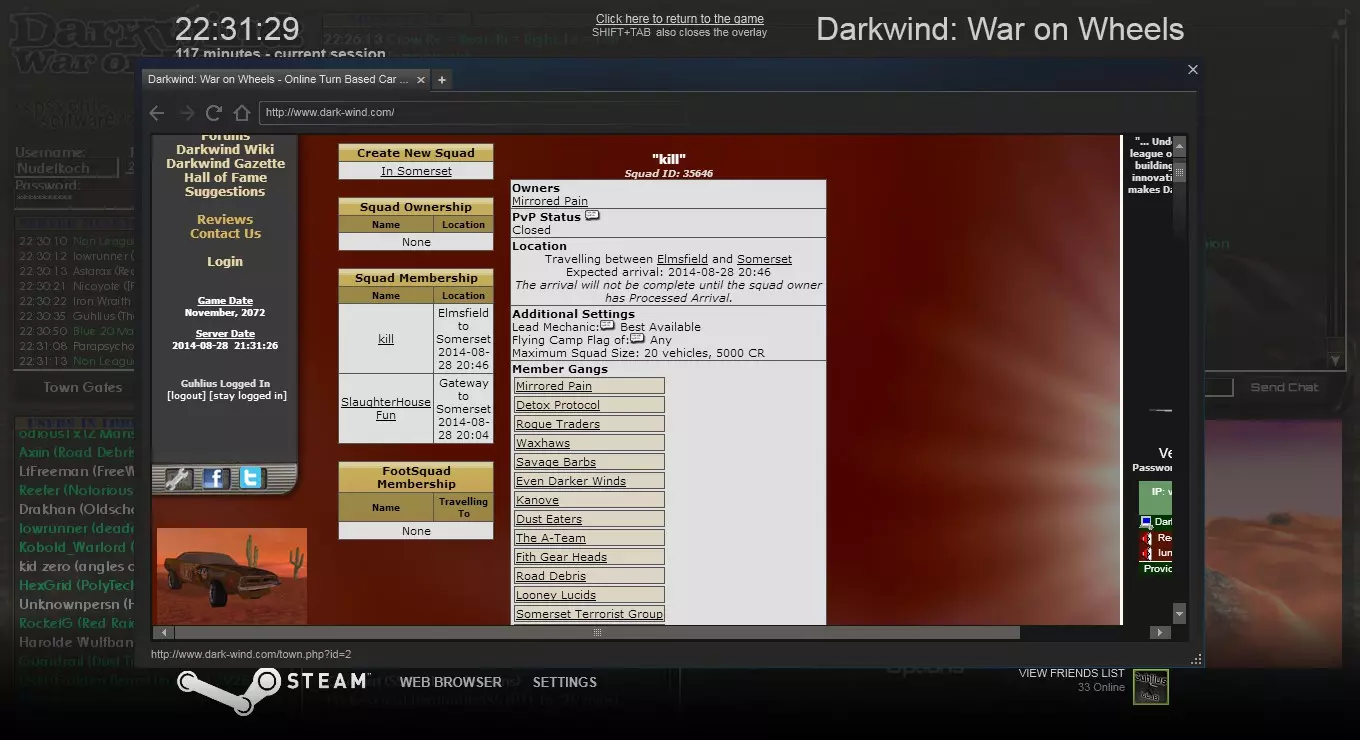1360x740 pixels.
Task: Click the Lead Mechanic help bubble icon
Action: 607,326
